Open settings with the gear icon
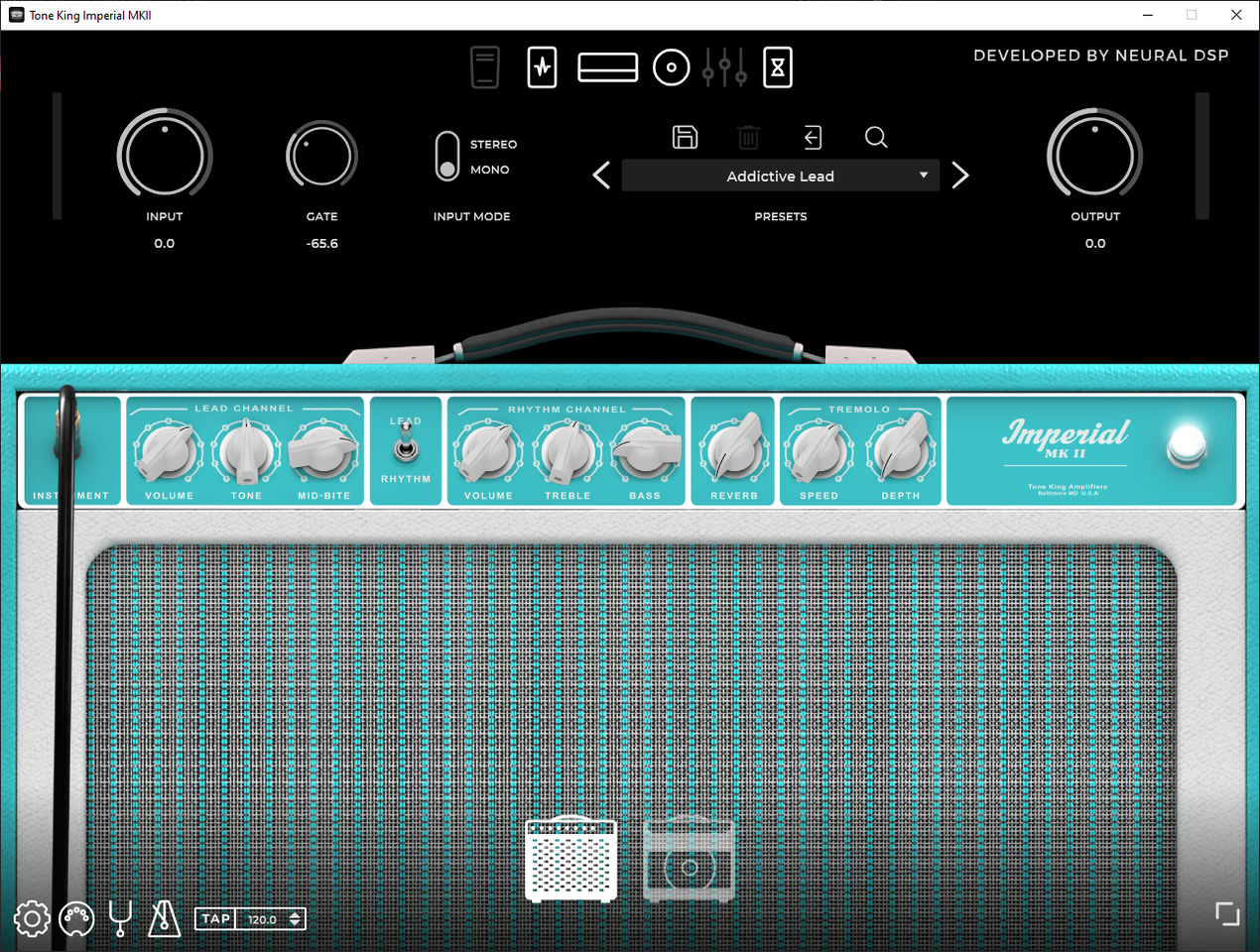The image size is (1260, 952). coord(32,919)
